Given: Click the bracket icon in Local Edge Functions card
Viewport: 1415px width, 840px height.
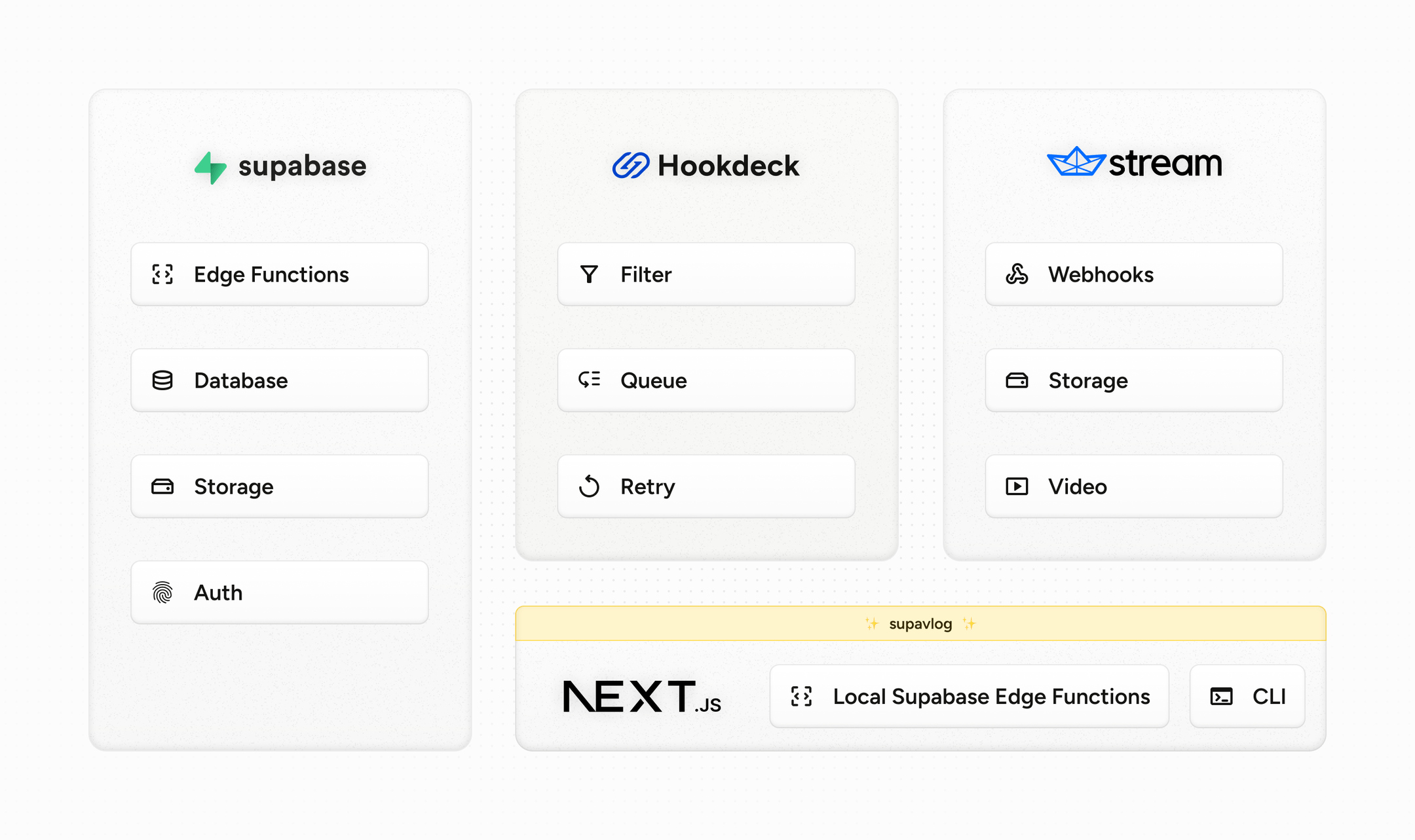Looking at the screenshot, I should pyautogui.click(x=801, y=697).
